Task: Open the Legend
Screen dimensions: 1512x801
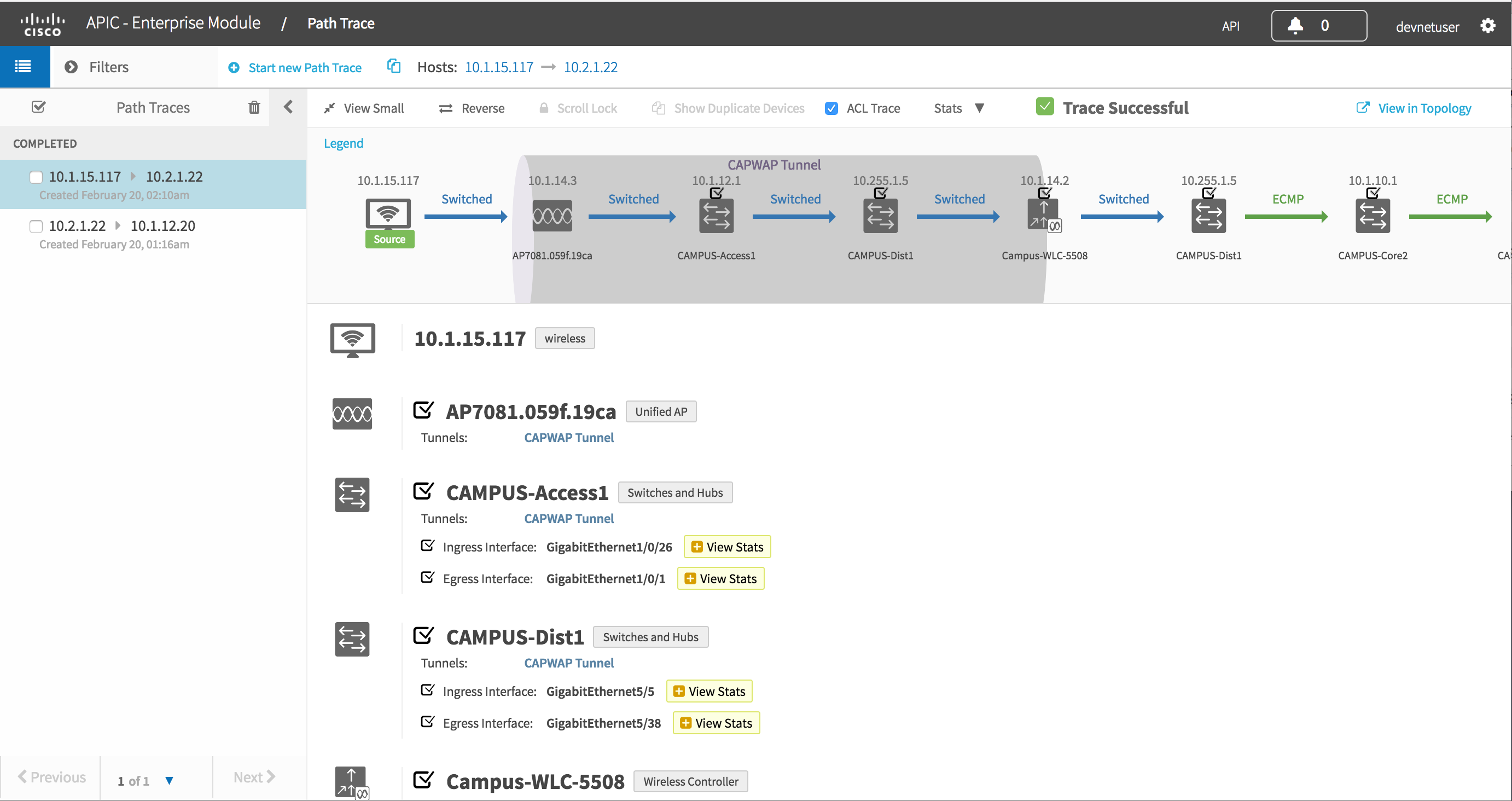Action: click(x=344, y=143)
